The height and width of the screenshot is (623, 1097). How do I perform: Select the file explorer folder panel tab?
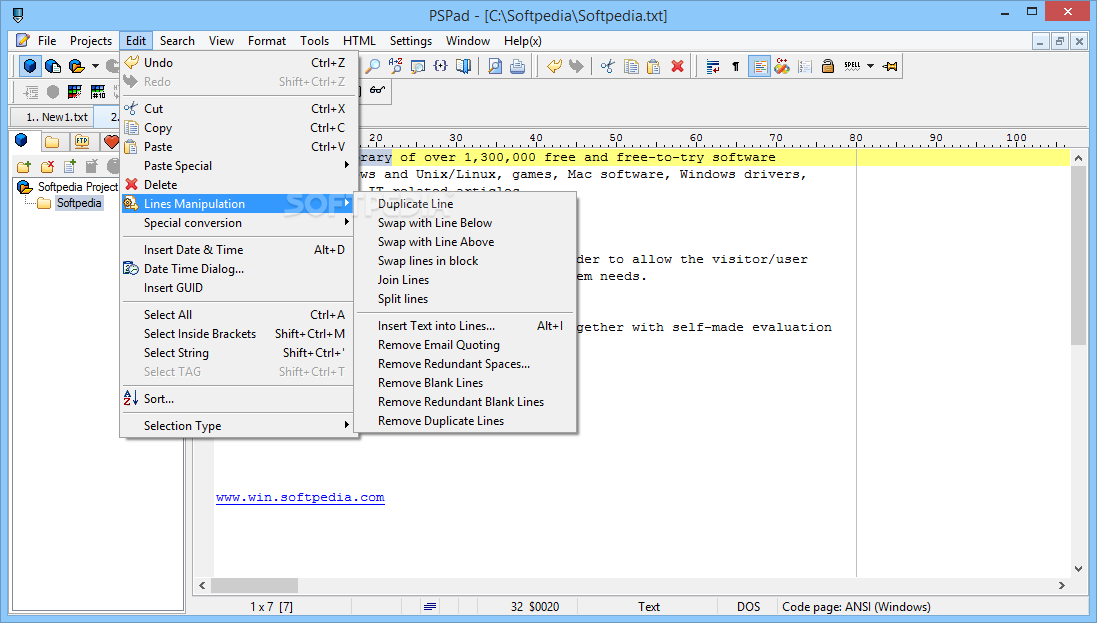tap(52, 142)
